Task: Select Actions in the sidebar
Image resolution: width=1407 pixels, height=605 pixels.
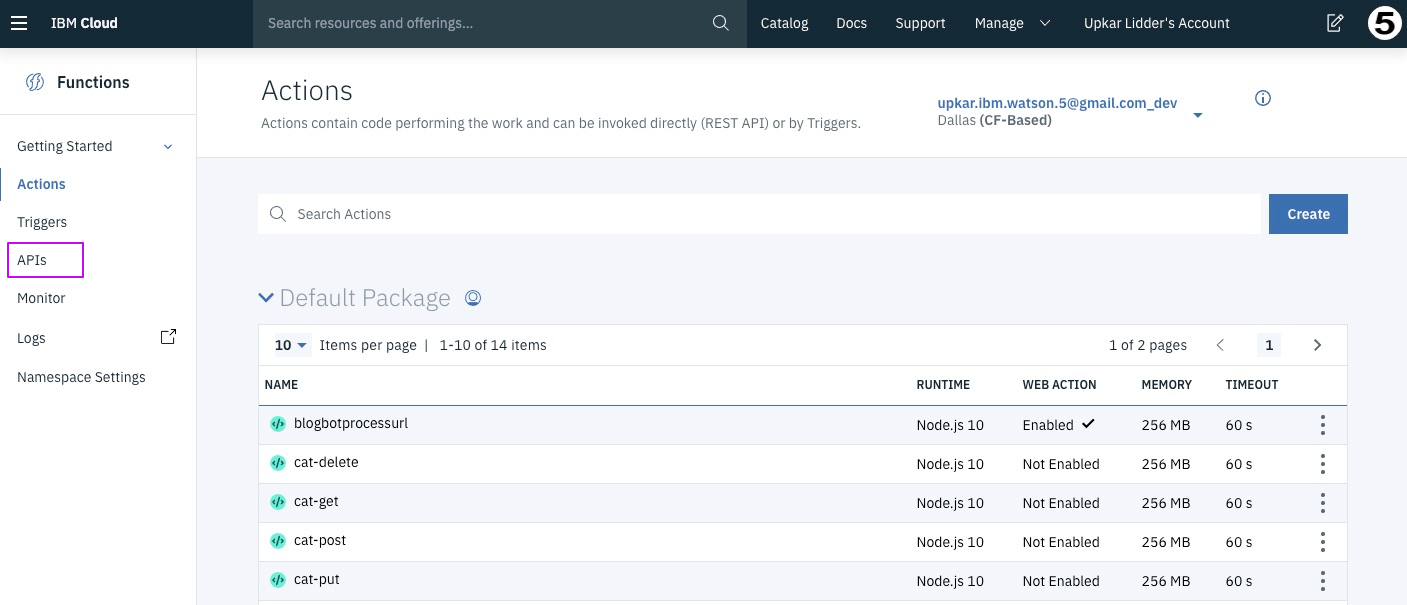Action: [x=42, y=184]
